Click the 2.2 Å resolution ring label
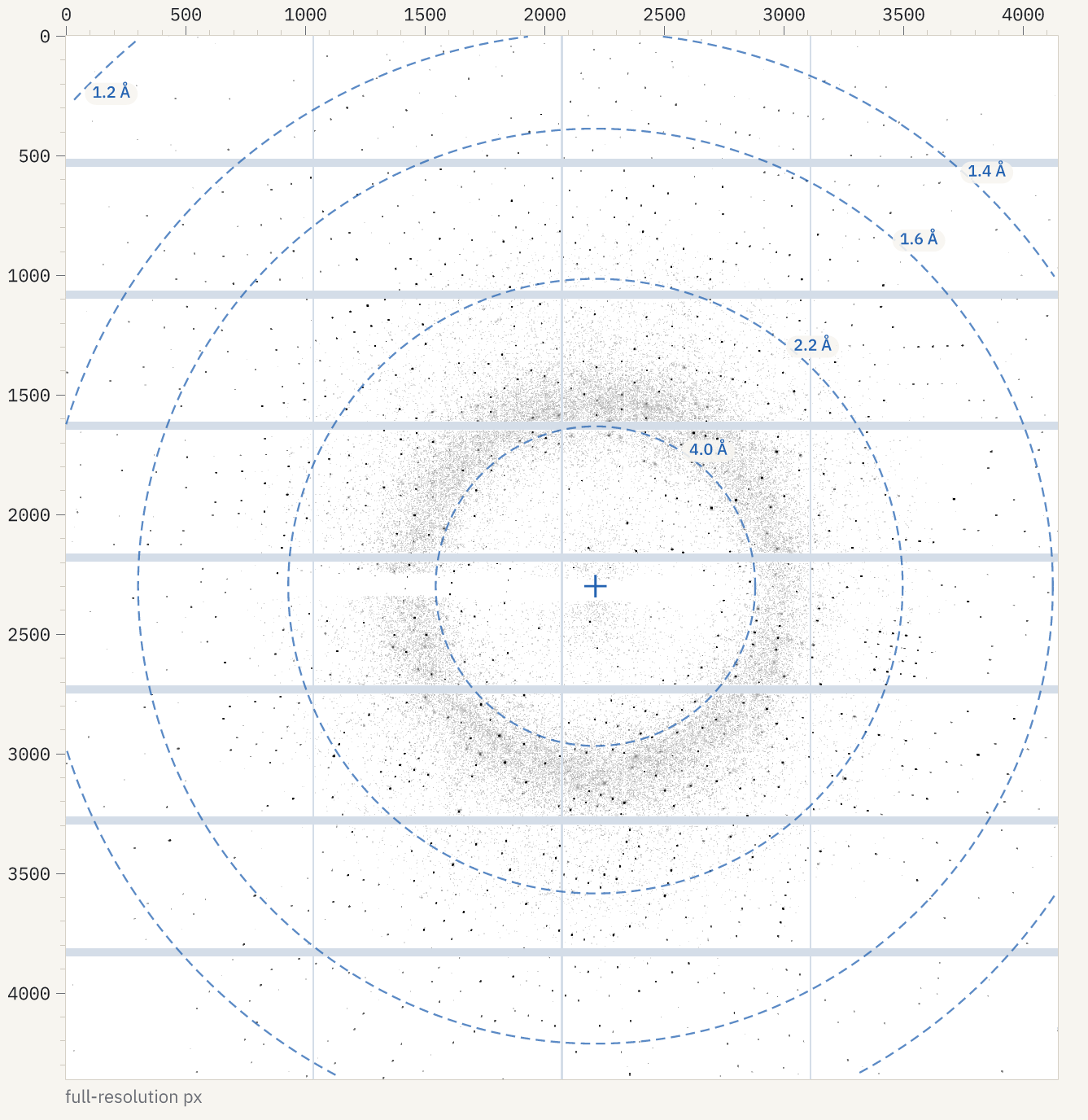 coord(812,345)
